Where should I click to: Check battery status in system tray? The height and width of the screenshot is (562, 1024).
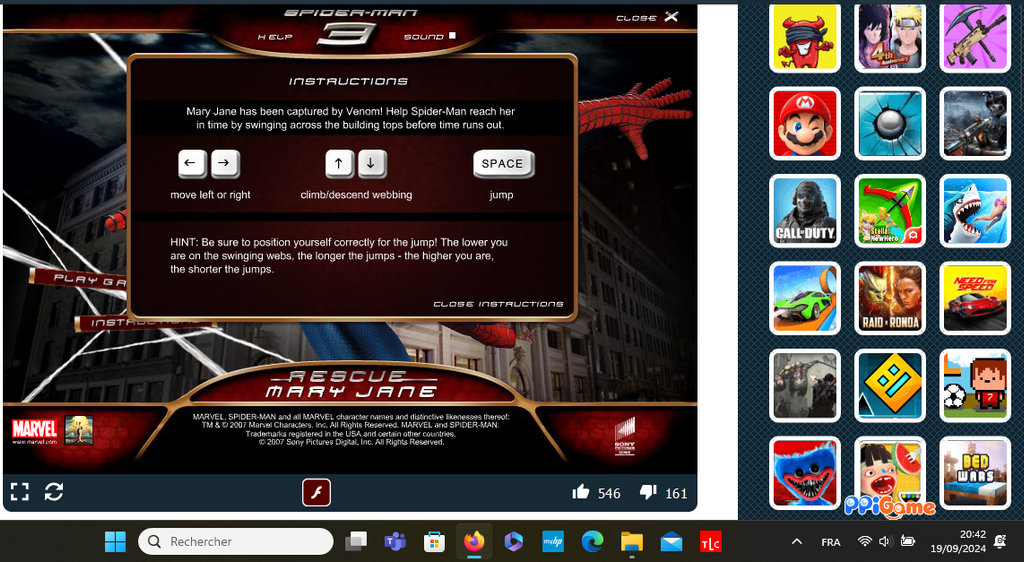click(x=907, y=541)
